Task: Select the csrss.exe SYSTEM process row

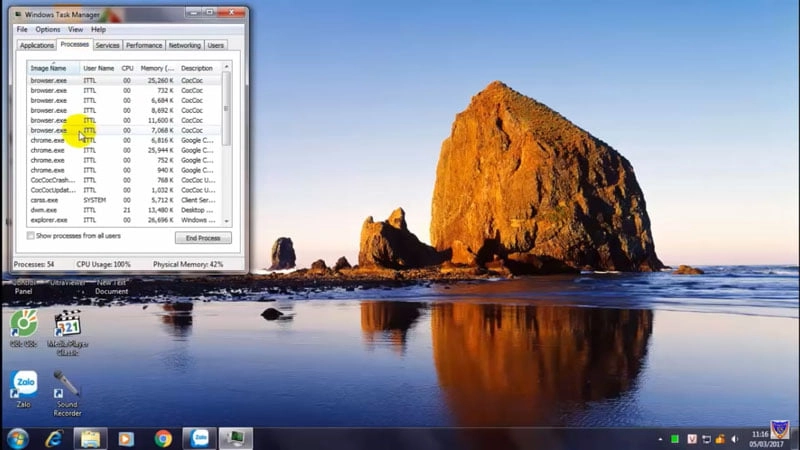Action: [124, 200]
